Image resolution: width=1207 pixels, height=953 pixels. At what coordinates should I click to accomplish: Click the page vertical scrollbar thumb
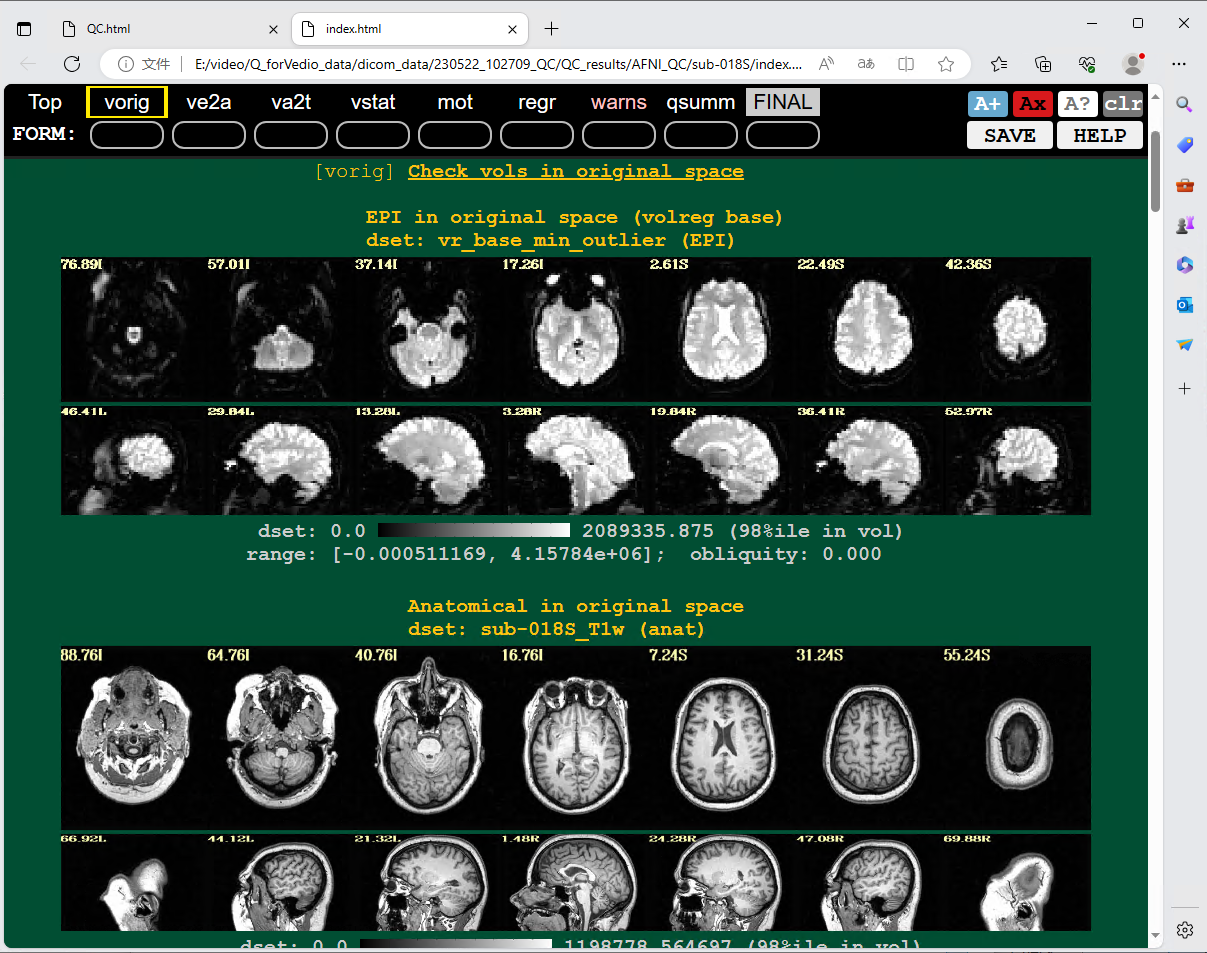click(1157, 170)
